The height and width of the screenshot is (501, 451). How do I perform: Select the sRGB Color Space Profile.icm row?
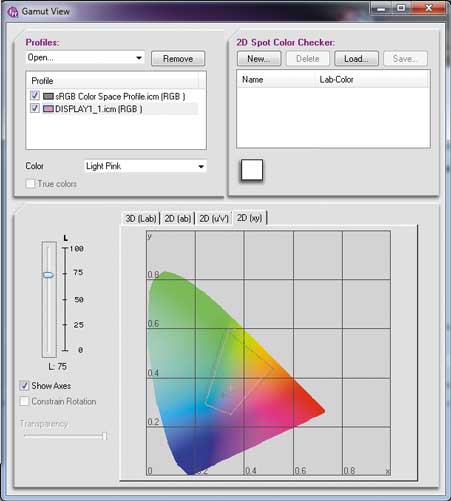pyautogui.click(x=114, y=96)
